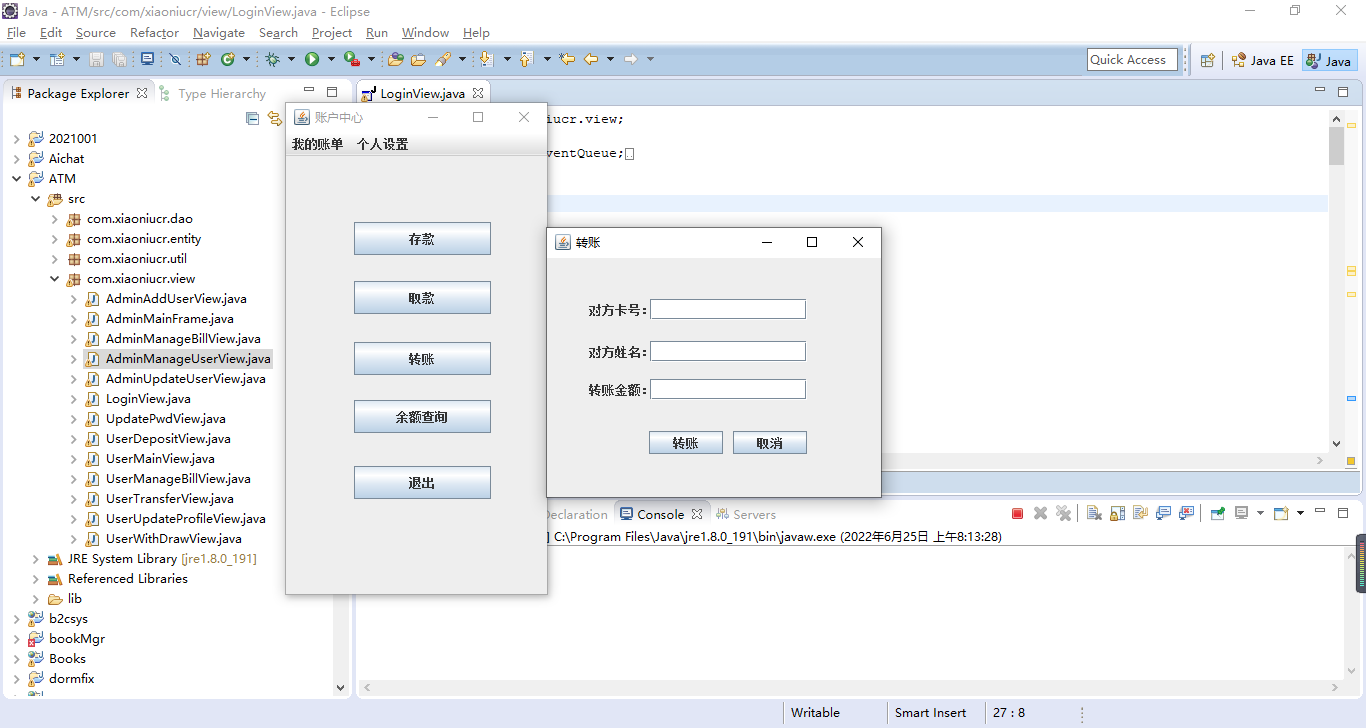Click the Open Console monitor icon in main toolbar
Image resolution: width=1366 pixels, height=728 pixels.
pyautogui.click(x=147, y=59)
